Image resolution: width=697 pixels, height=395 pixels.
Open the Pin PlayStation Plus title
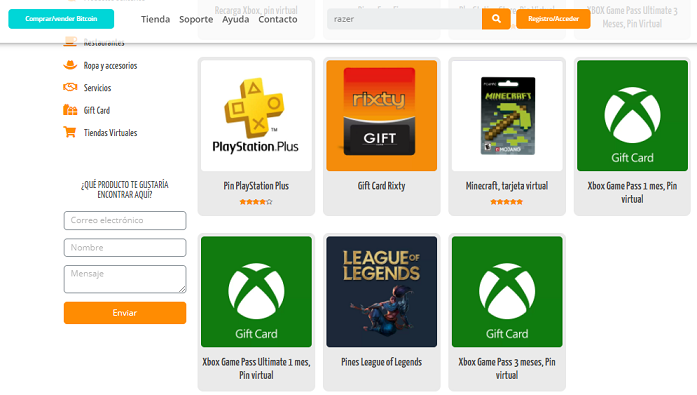256,186
